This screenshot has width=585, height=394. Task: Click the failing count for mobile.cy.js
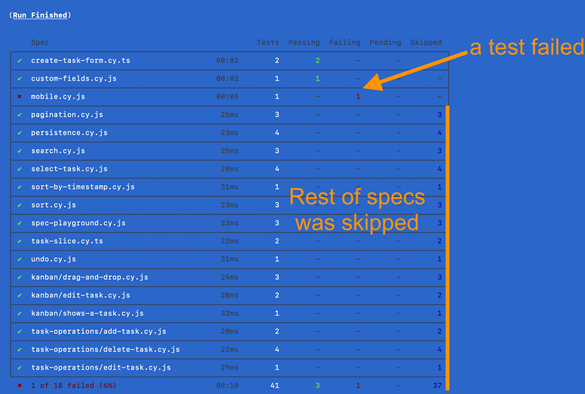[x=358, y=97]
